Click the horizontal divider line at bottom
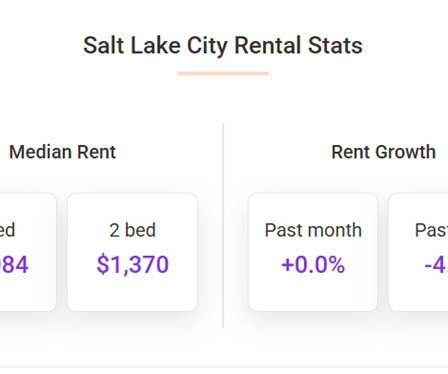This screenshot has height=374, width=448. click(x=224, y=367)
